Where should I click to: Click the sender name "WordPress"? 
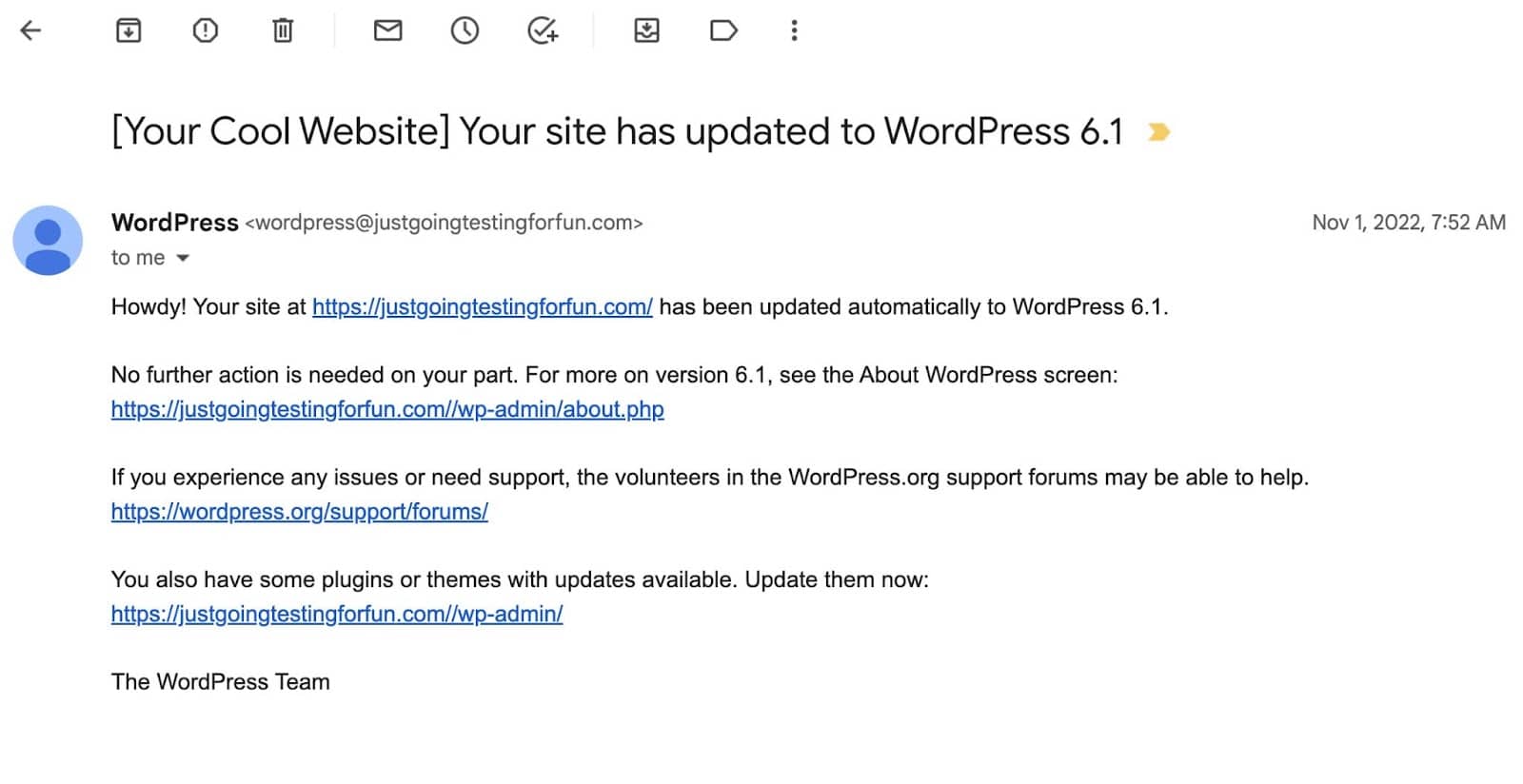click(x=174, y=223)
